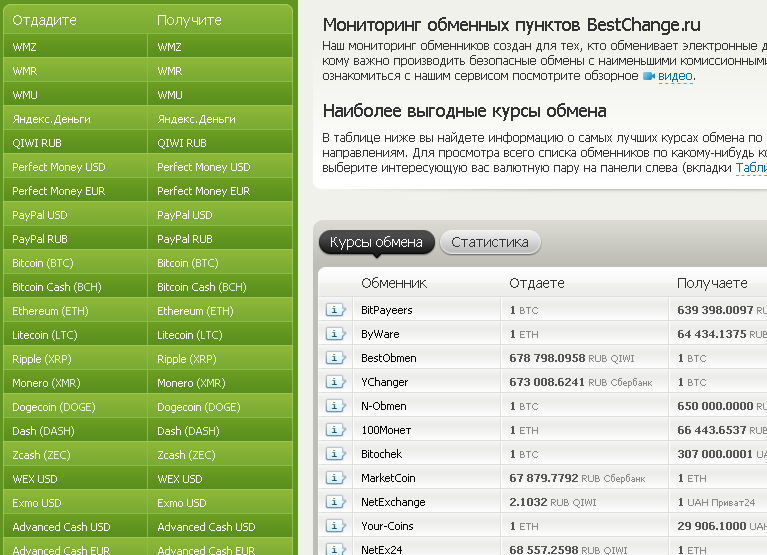Open BitPayeers exchanger link
767x555 pixels.
[386, 310]
